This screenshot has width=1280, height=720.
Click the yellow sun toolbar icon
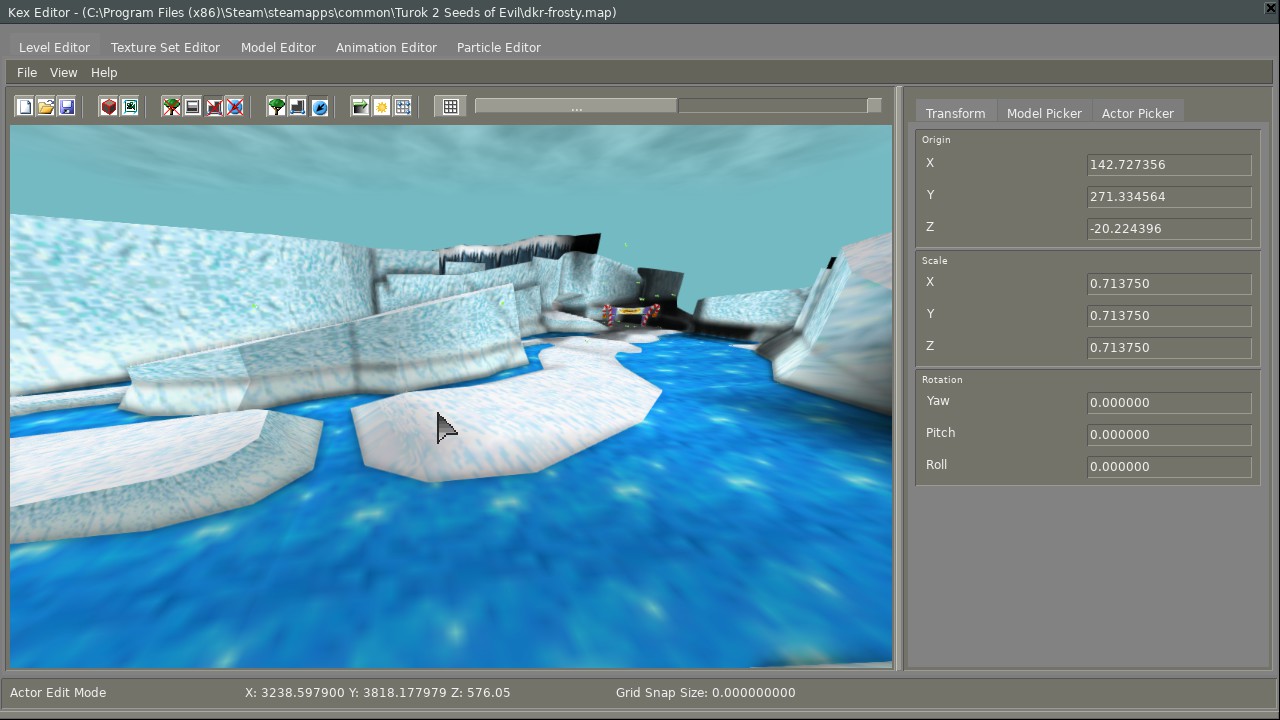381,107
